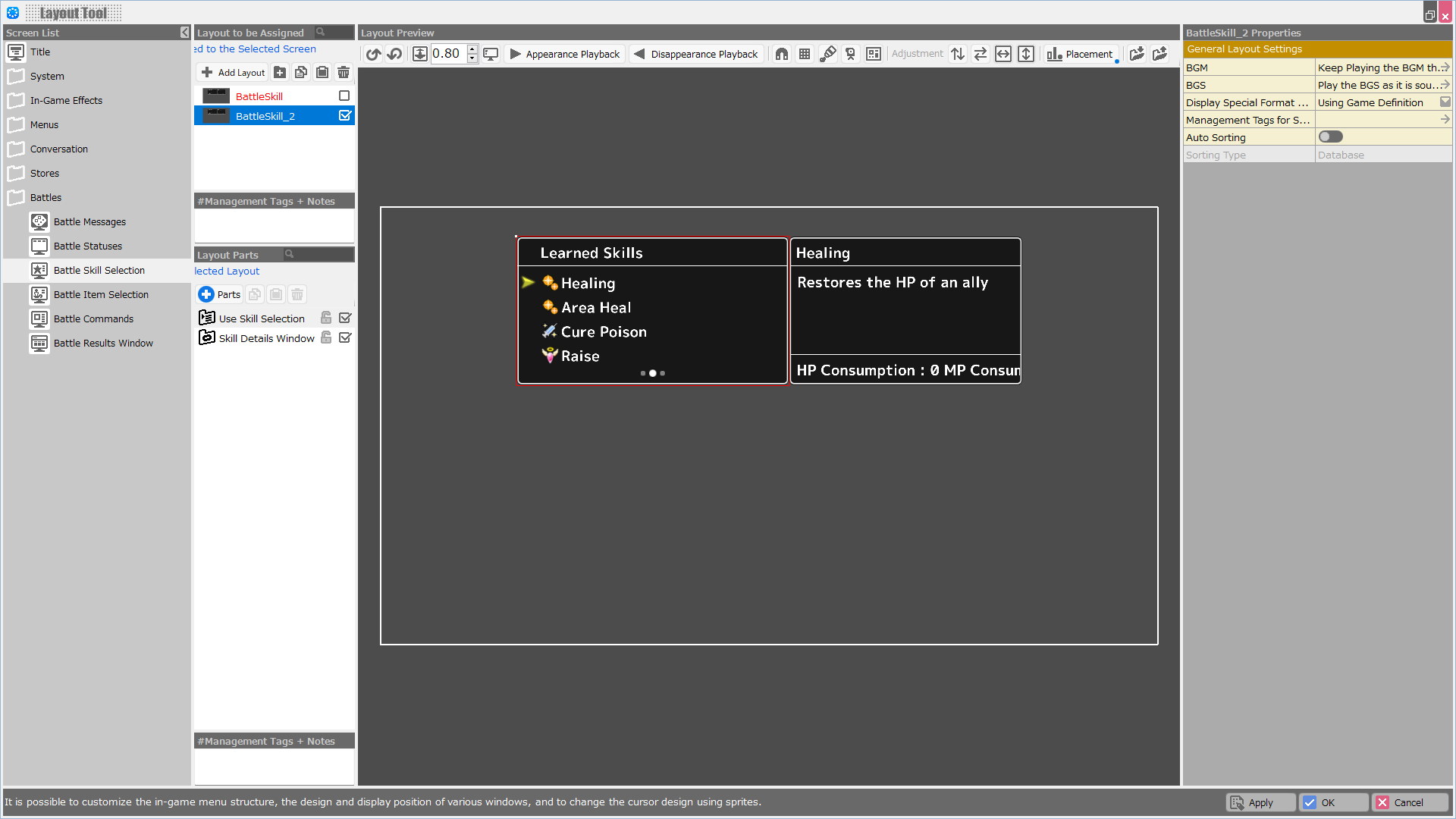Turn on the Auto Sorting toggle
The image size is (1456, 819).
[x=1330, y=137]
